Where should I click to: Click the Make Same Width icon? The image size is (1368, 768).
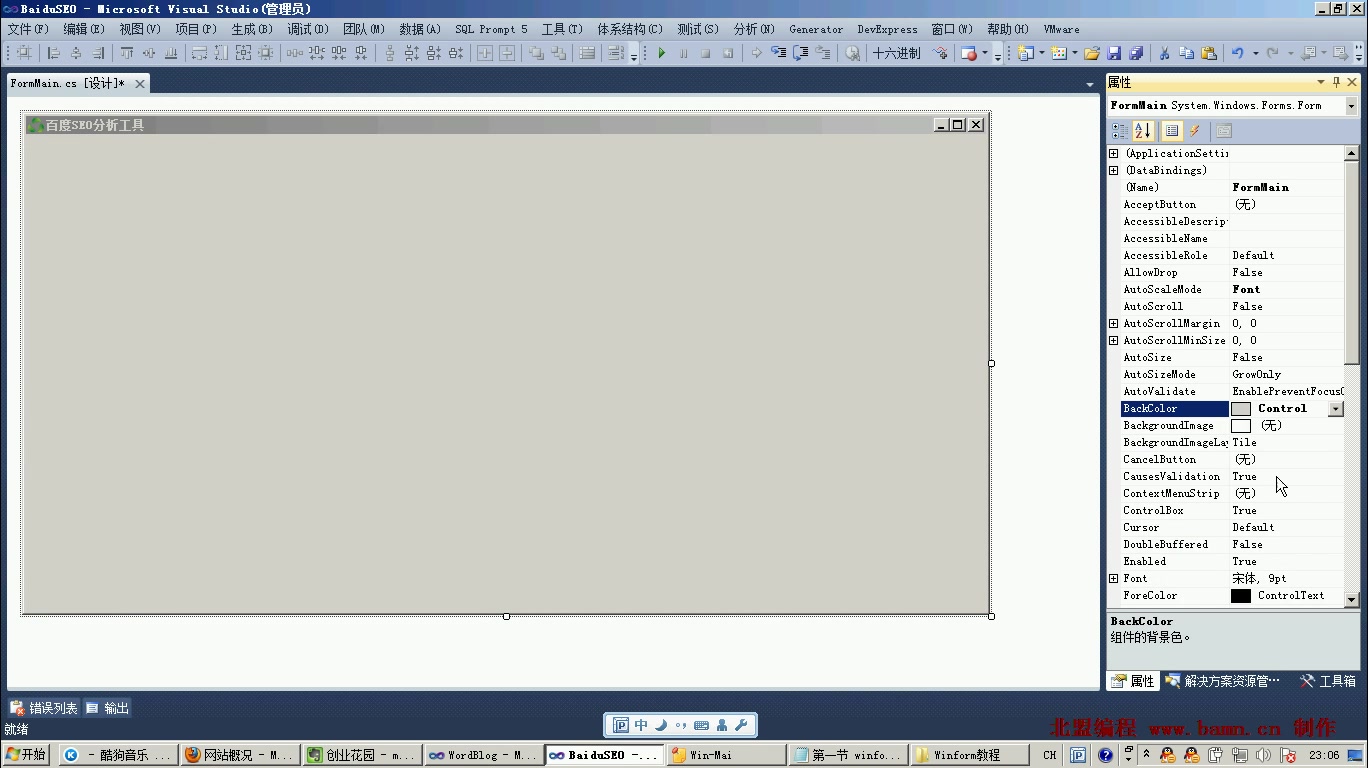tap(199, 53)
